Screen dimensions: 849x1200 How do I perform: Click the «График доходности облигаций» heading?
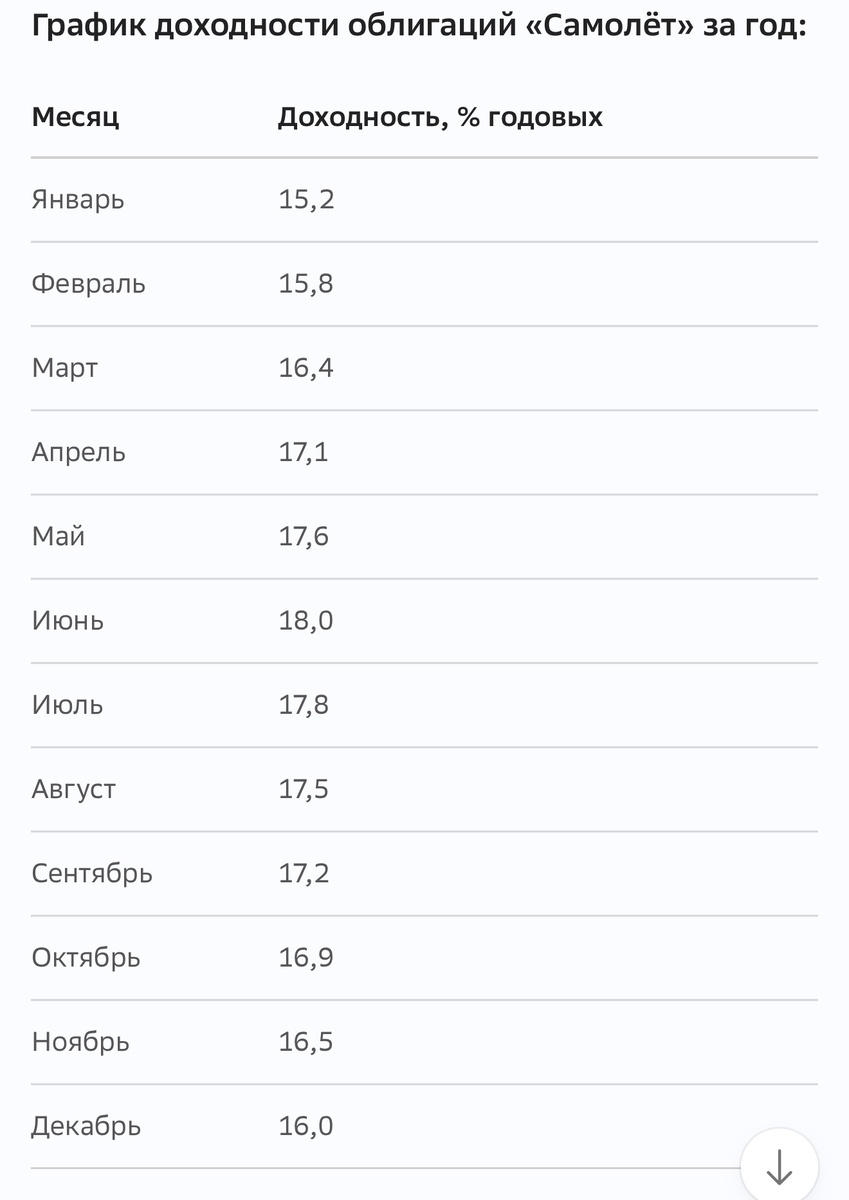coord(419,26)
